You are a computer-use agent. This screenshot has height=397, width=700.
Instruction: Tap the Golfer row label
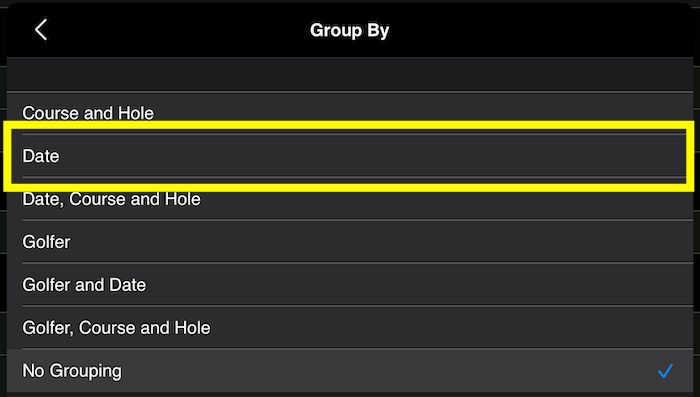(46, 242)
